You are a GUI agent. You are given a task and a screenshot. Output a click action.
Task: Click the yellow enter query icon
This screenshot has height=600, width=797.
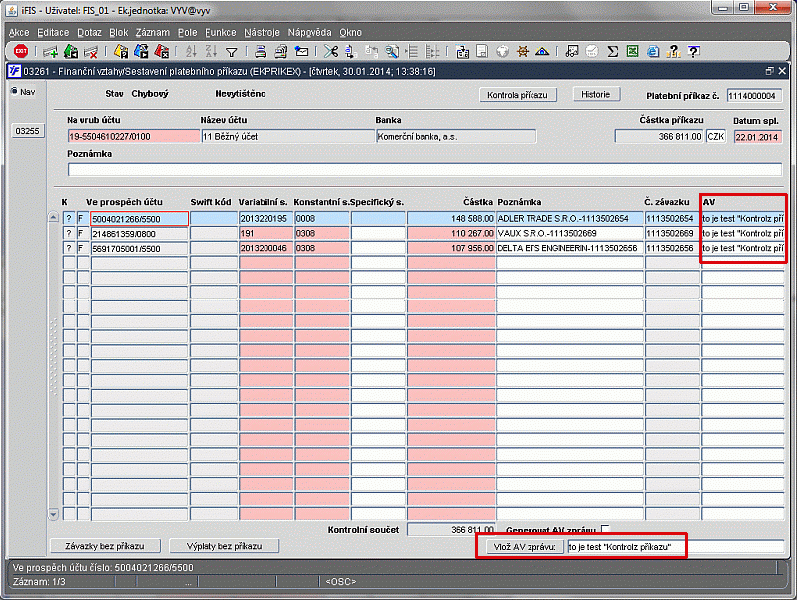(x=121, y=51)
